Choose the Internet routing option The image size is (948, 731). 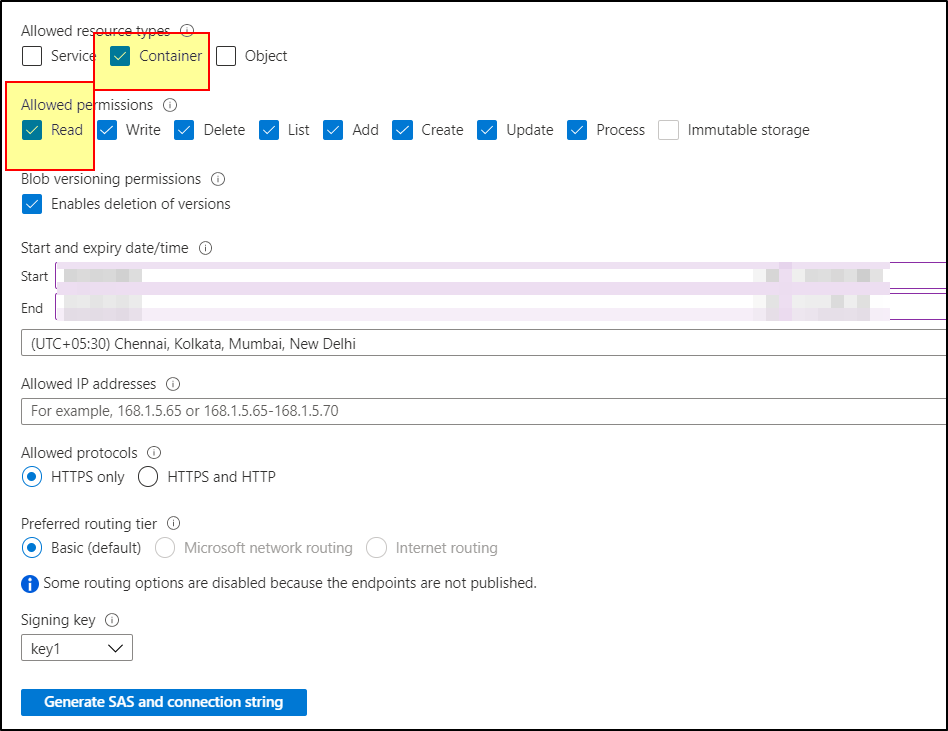coord(376,548)
